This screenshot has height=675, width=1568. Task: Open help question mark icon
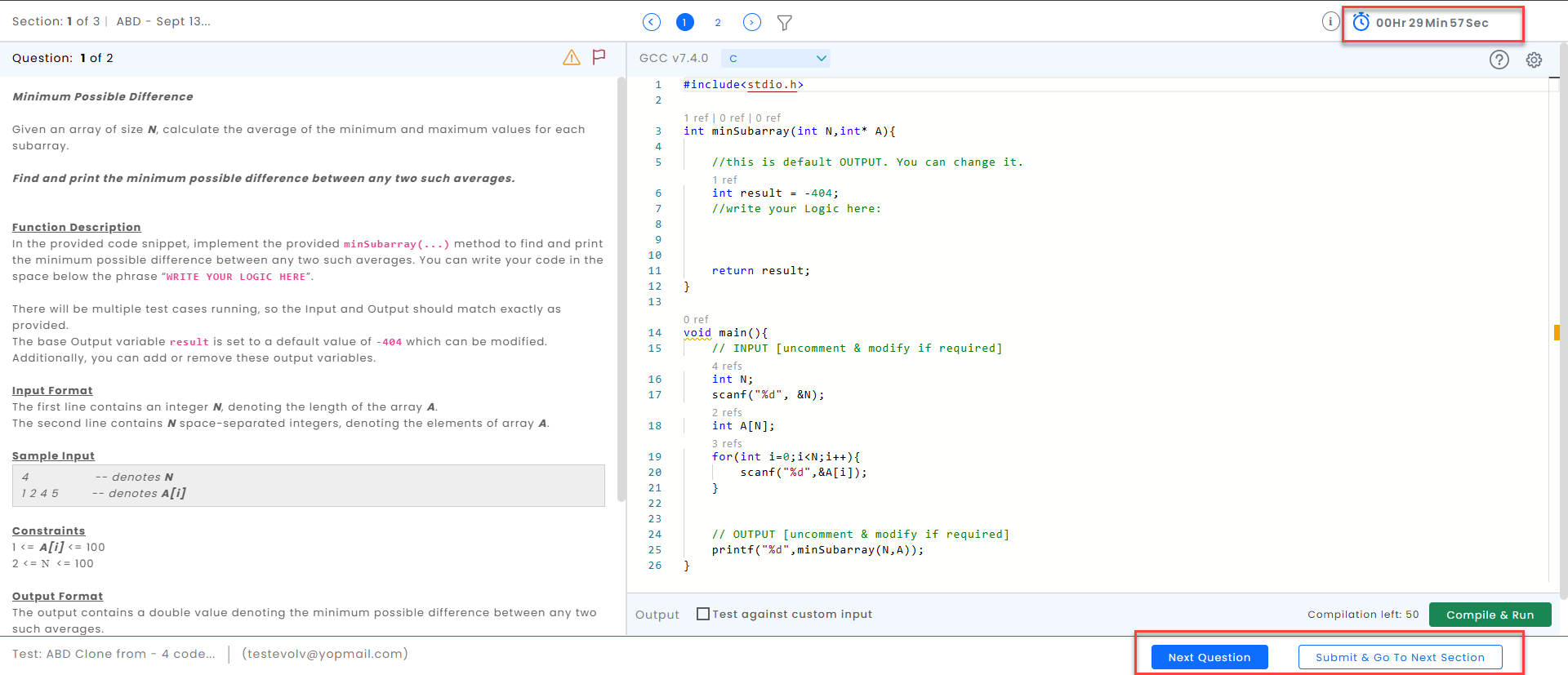1499,60
